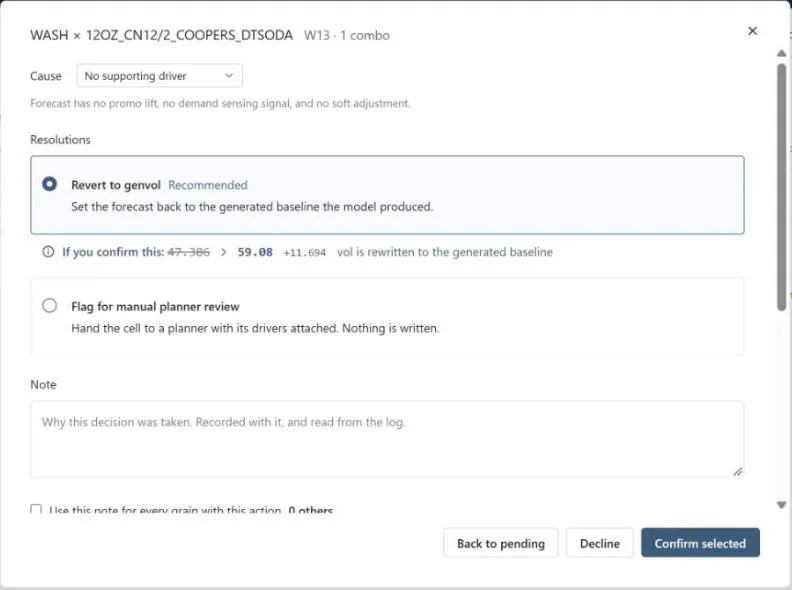The height and width of the screenshot is (590, 792).
Task: Click the 'W13 · 1 combo' header text
Action: pyautogui.click(x=346, y=35)
